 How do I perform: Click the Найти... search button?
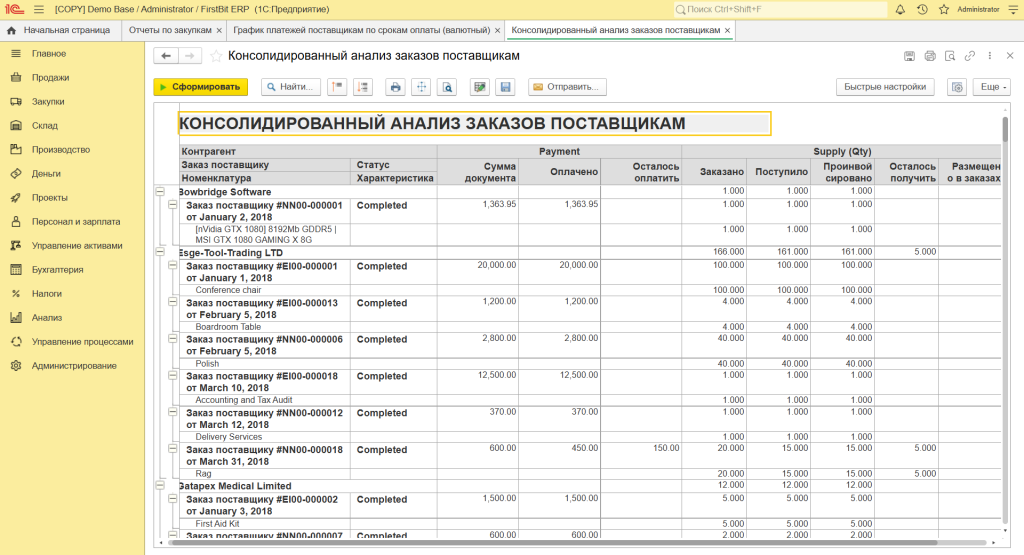click(x=291, y=87)
